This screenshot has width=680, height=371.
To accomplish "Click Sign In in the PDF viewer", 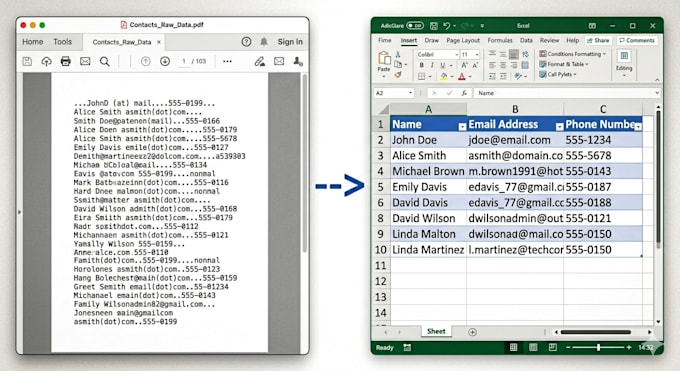I will click(290, 42).
